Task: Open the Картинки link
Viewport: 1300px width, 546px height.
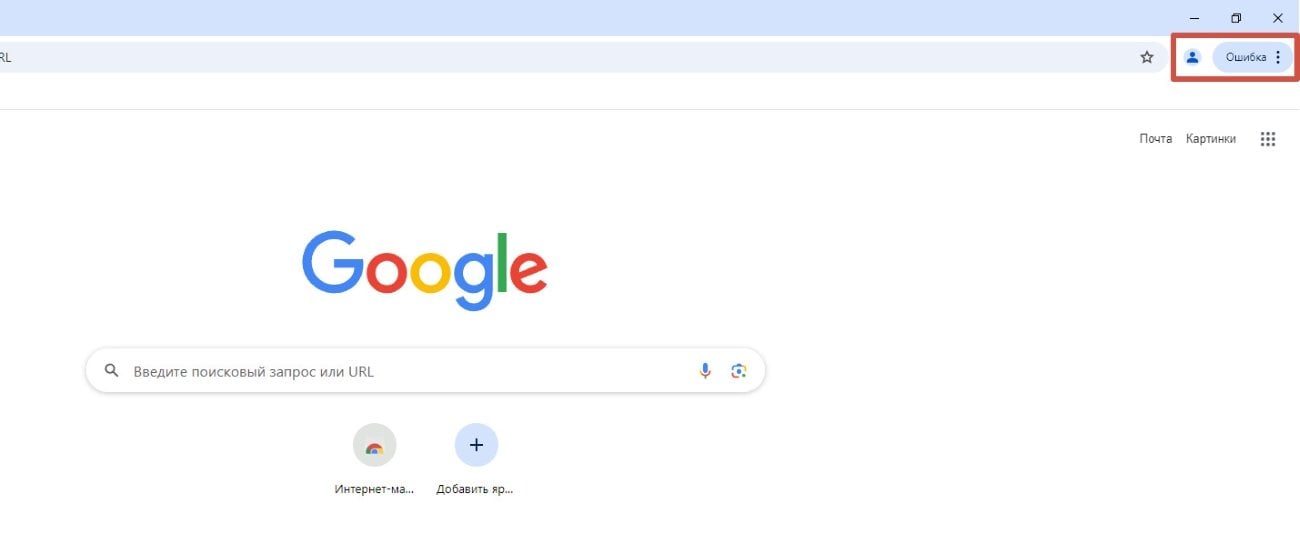Action: [1211, 139]
